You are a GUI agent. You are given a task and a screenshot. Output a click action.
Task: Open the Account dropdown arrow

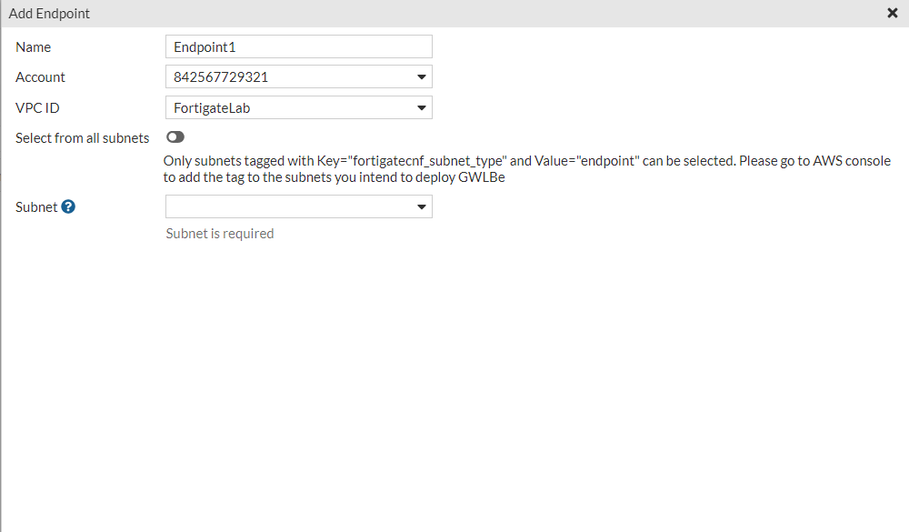[421, 77]
